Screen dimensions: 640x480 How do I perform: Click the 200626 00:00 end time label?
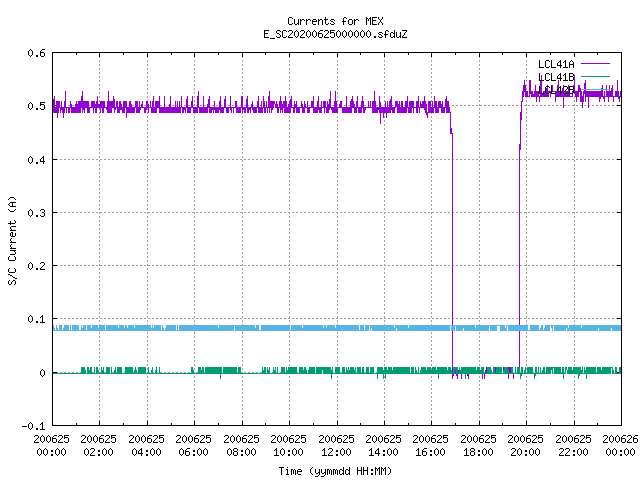coord(620,446)
